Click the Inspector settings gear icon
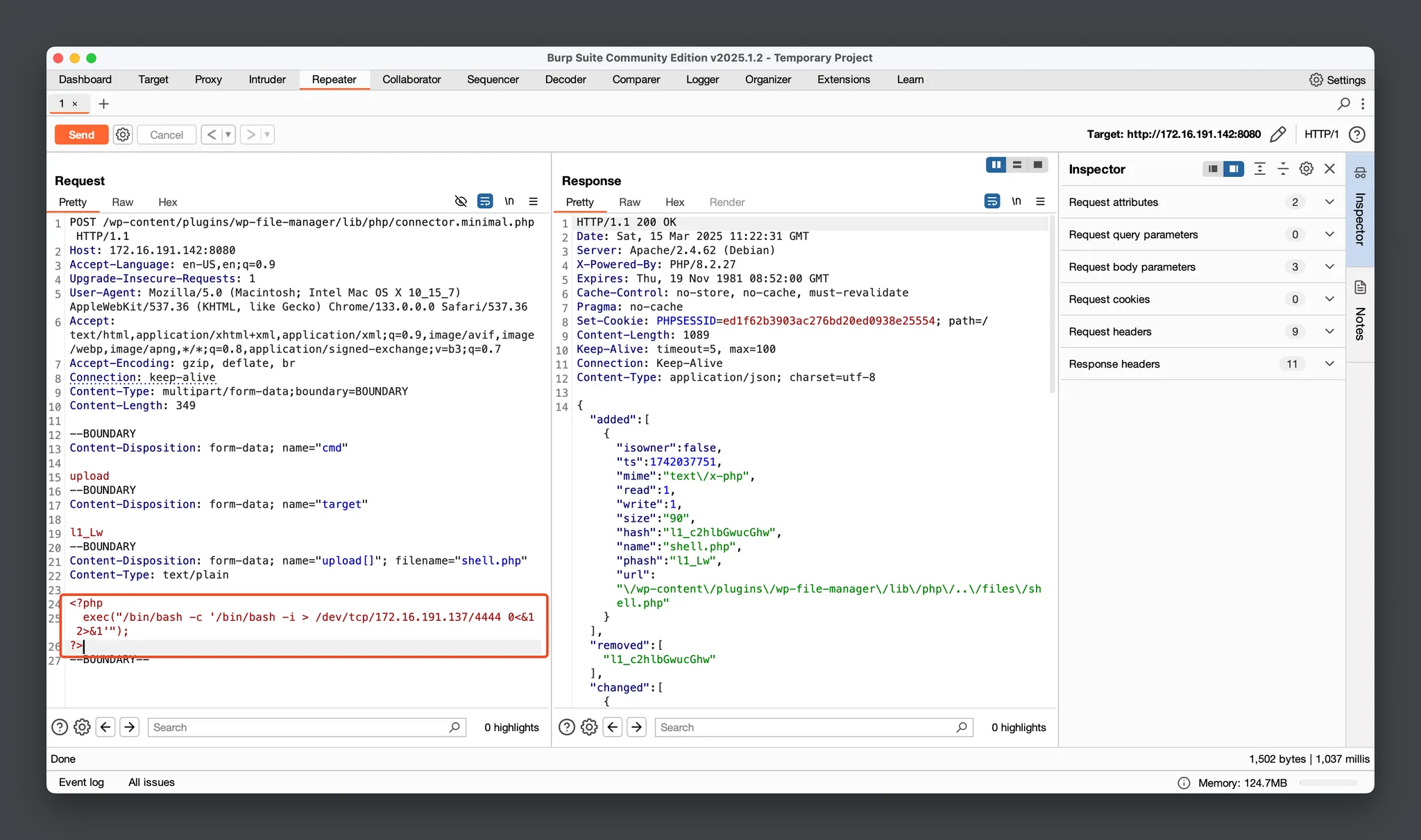Screen dimensions: 1421x840 1306,169
